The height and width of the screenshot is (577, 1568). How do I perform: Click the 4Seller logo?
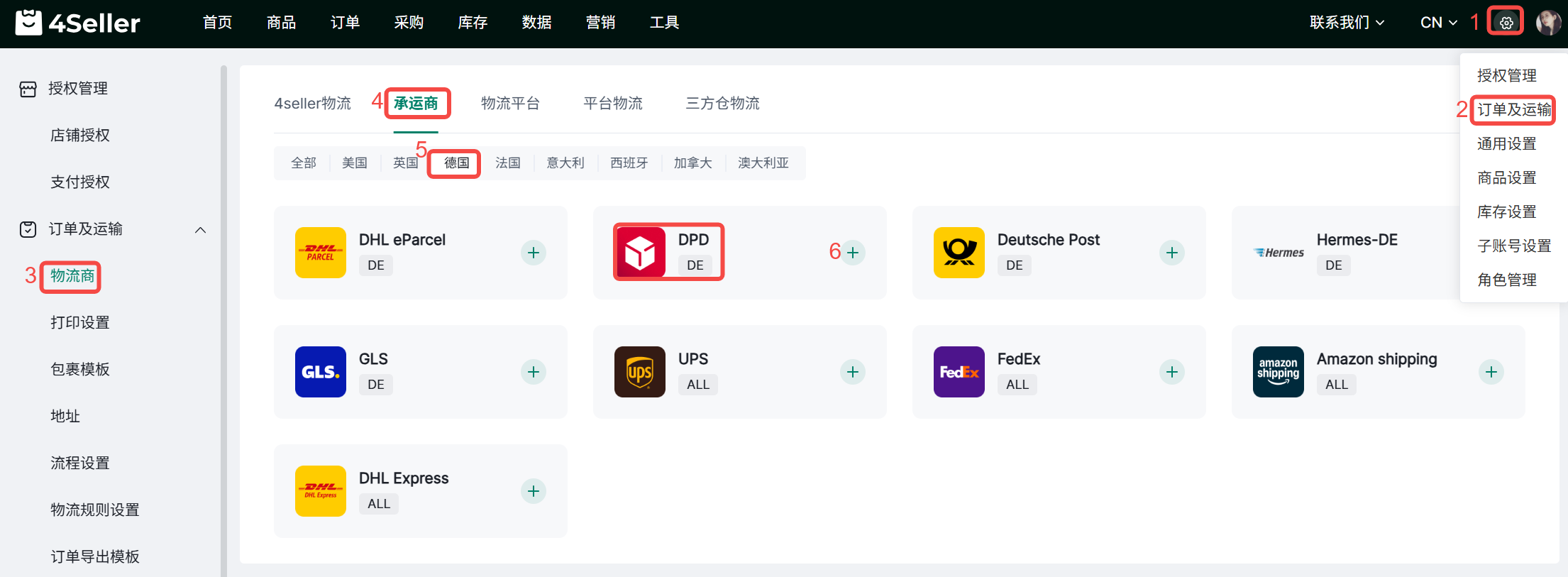[x=78, y=23]
